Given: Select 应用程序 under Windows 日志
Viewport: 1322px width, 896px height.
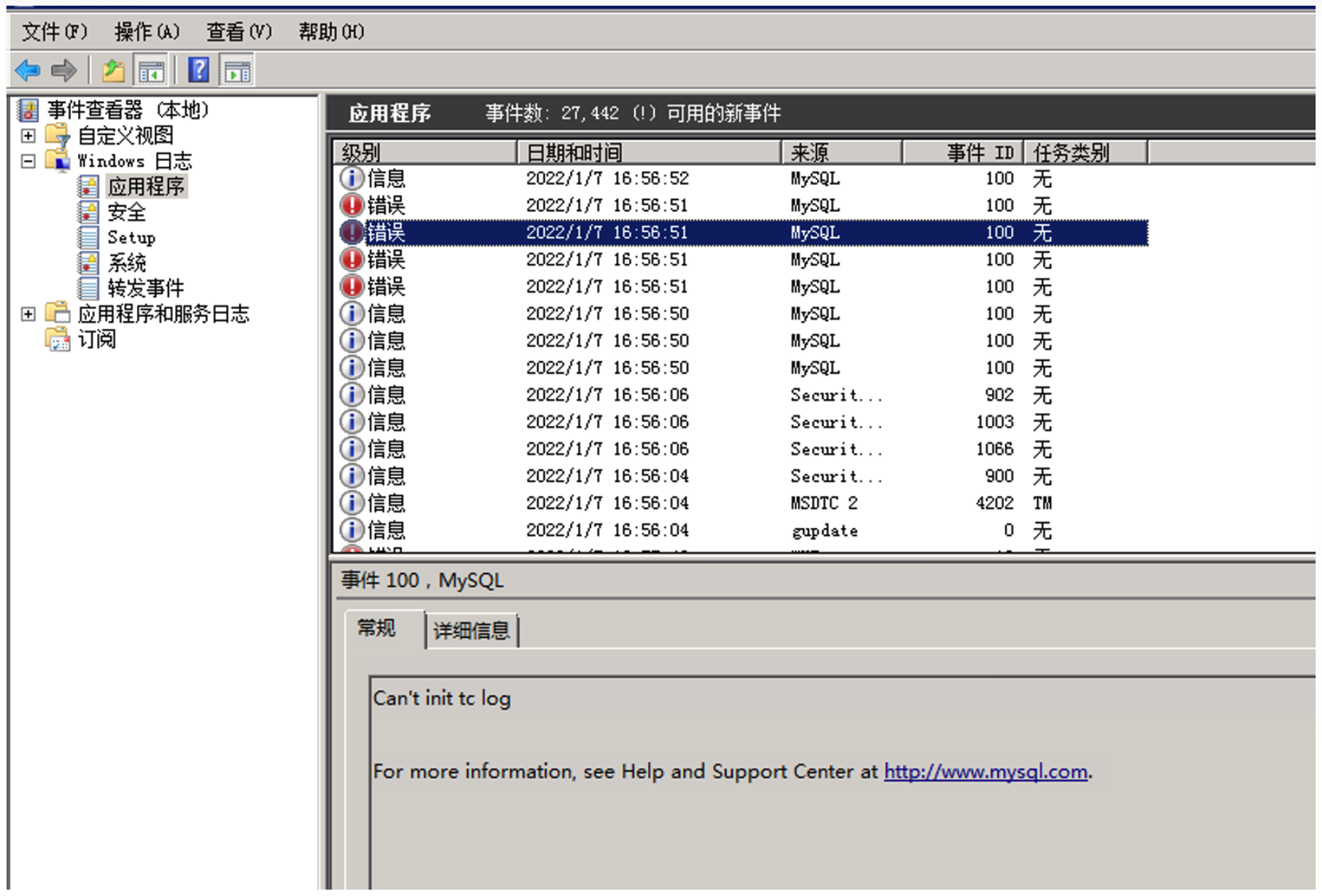Looking at the screenshot, I should (146, 186).
